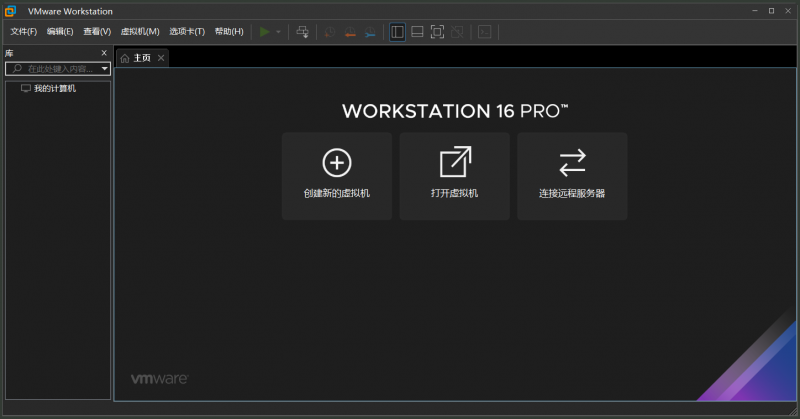Viewport: 800px width, 419px height.
Task: Open the power options dropdown arrow
Action: pyautogui.click(x=278, y=32)
